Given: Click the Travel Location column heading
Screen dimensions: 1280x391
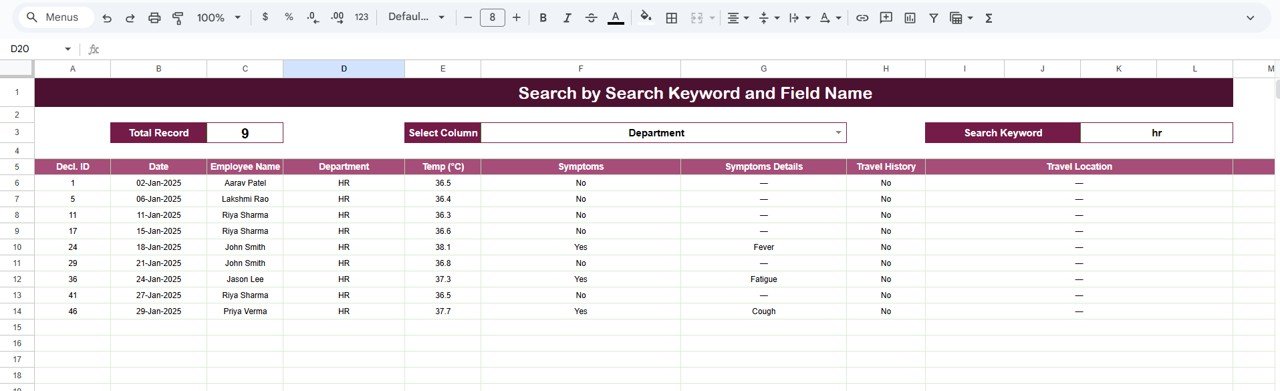Looking at the screenshot, I should pyautogui.click(x=1079, y=167).
